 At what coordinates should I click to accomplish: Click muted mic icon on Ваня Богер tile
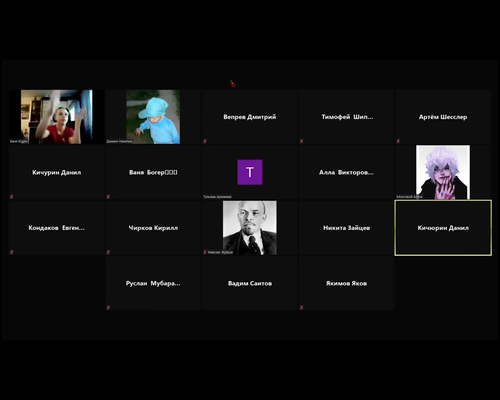coord(108,197)
